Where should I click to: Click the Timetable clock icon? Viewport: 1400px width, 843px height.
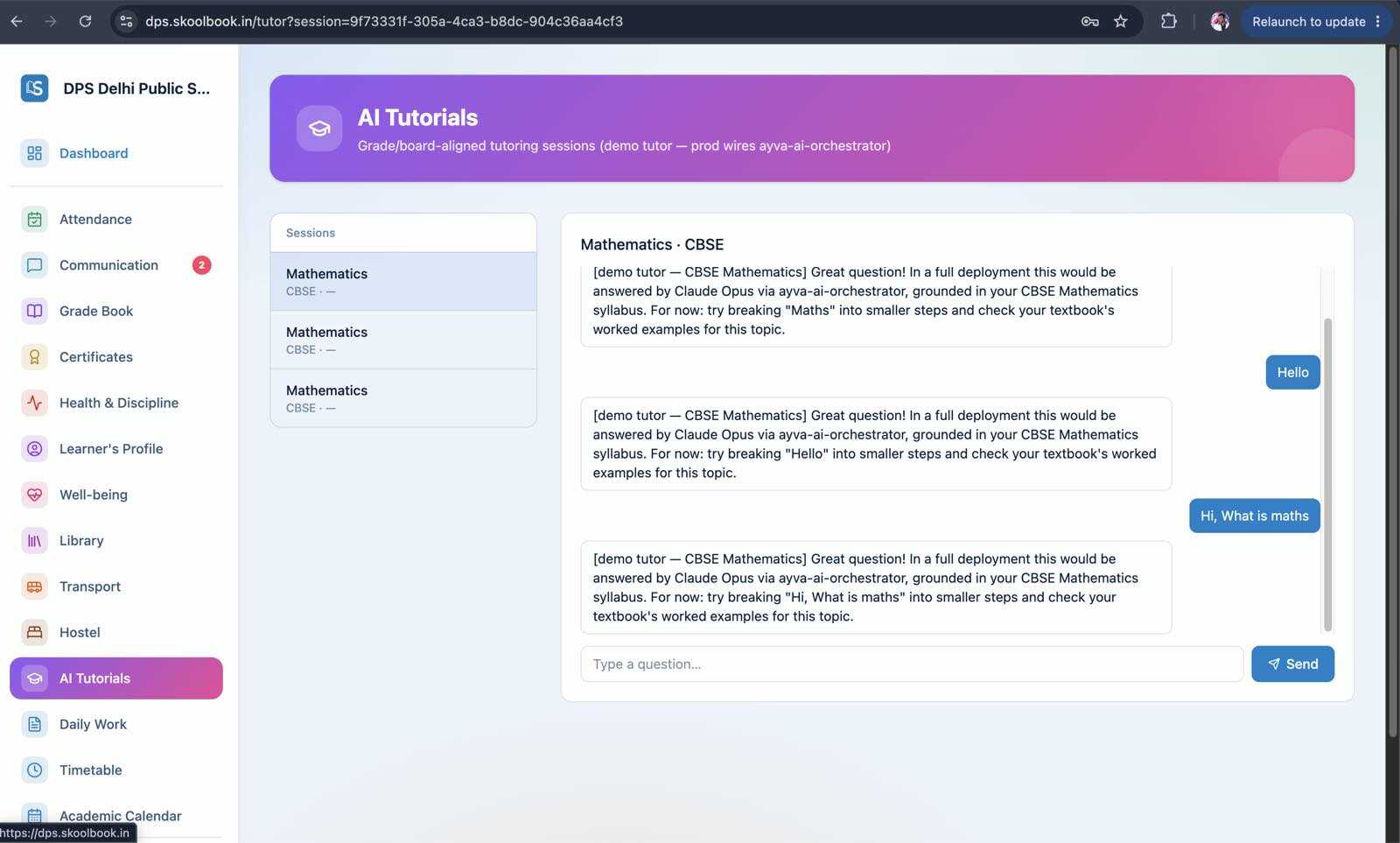[34, 769]
